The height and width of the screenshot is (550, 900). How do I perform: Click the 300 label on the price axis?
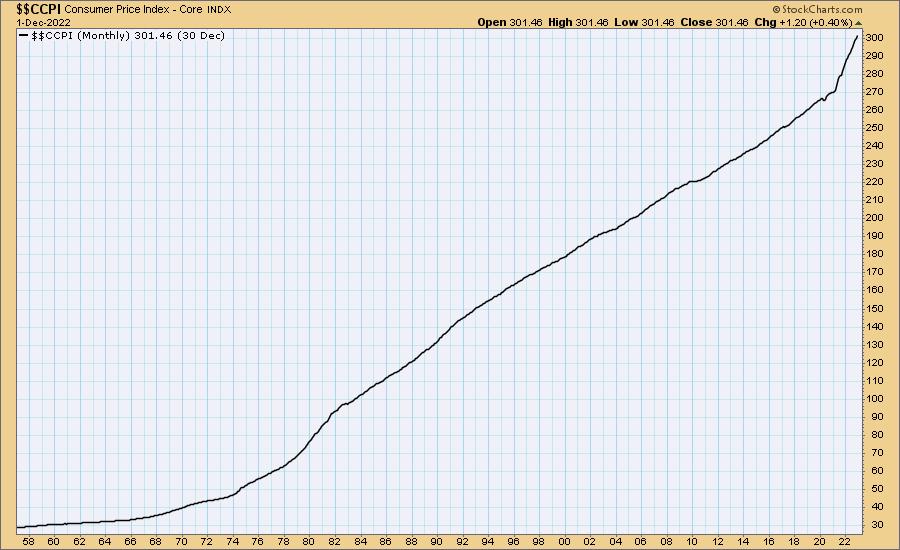pos(875,38)
